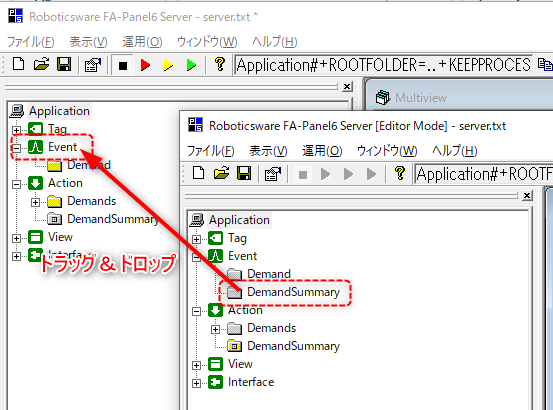Click the yellow question mark help icon in back window
553x410 pixels.
[x=220, y=65]
